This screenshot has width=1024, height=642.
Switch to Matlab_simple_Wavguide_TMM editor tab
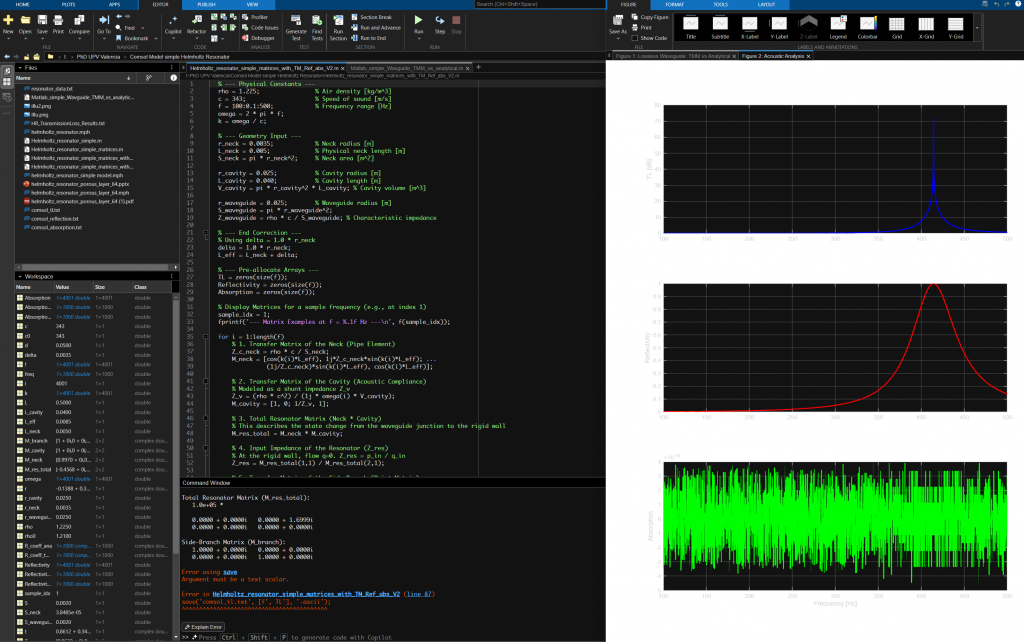click(407, 68)
